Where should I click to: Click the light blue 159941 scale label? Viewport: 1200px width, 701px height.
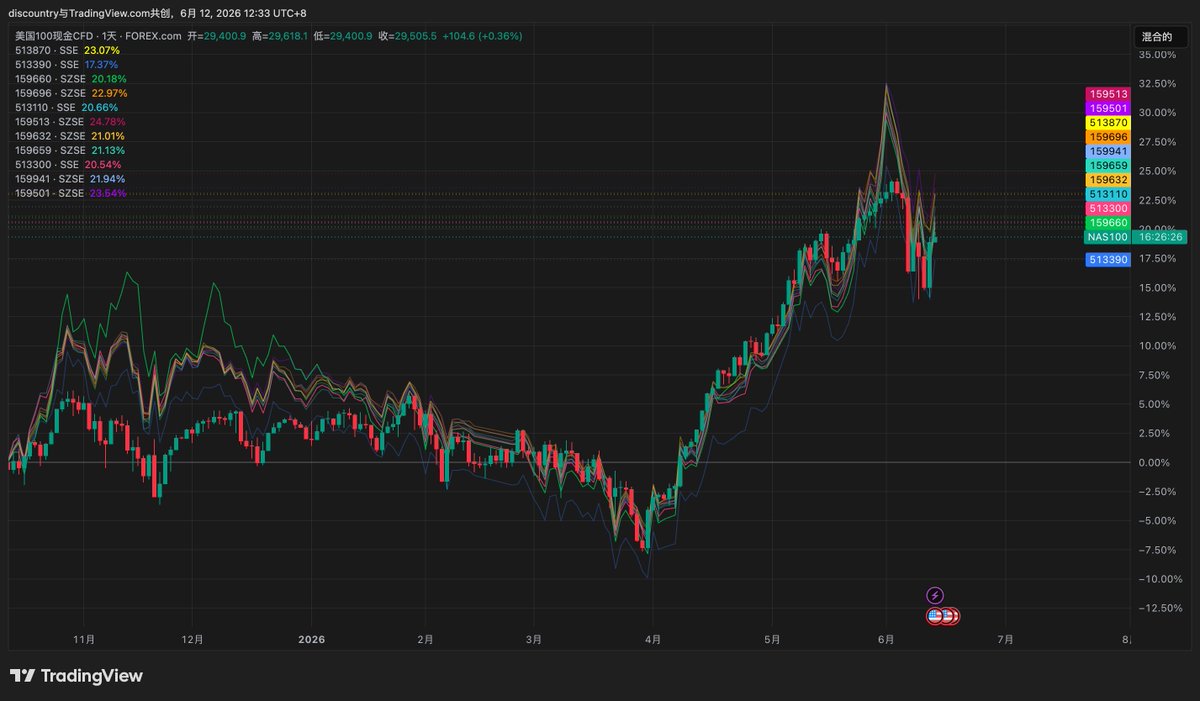pyautogui.click(x=1108, y=151)
